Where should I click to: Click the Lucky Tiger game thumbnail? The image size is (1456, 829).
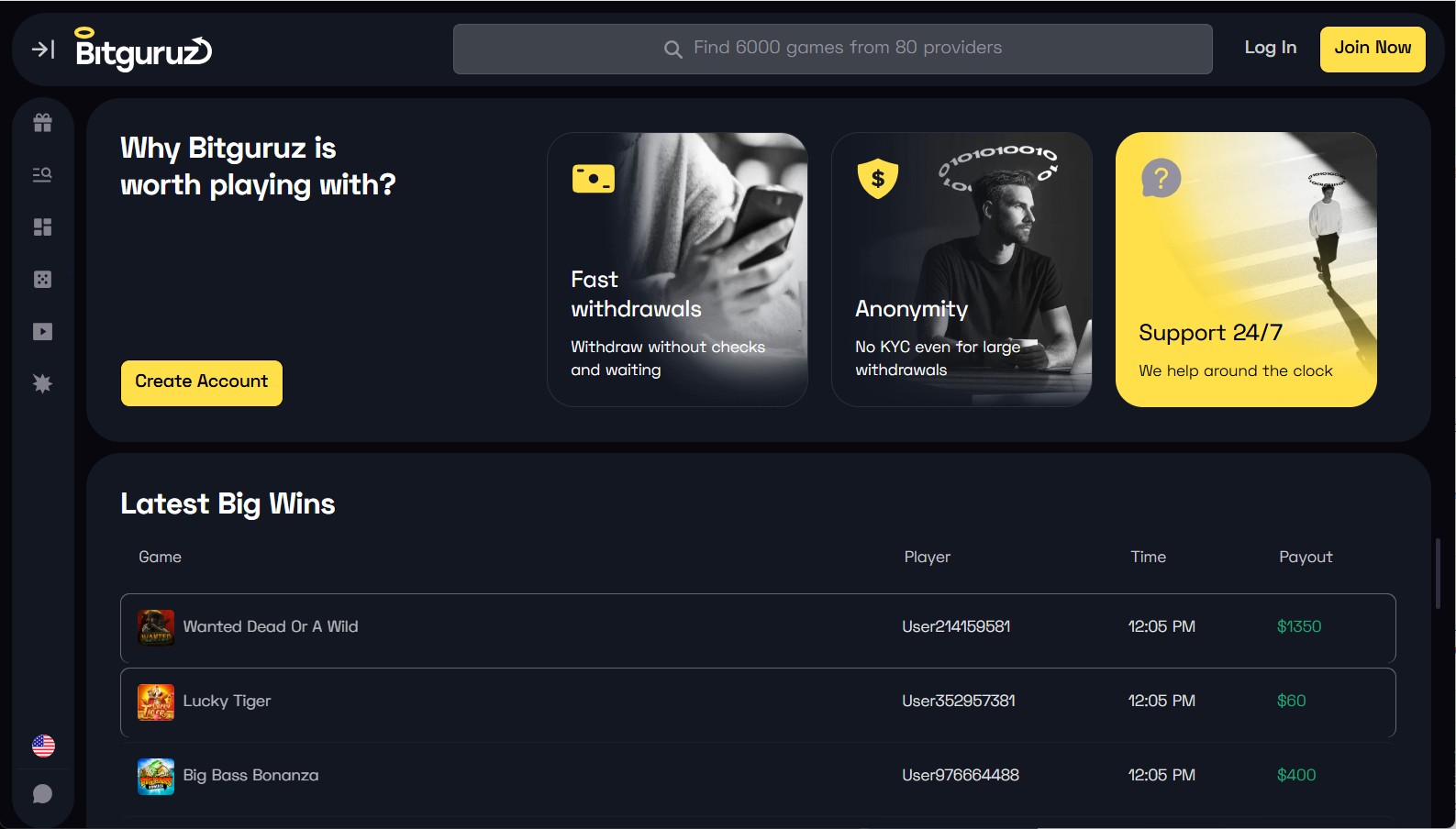coord(156,702)
